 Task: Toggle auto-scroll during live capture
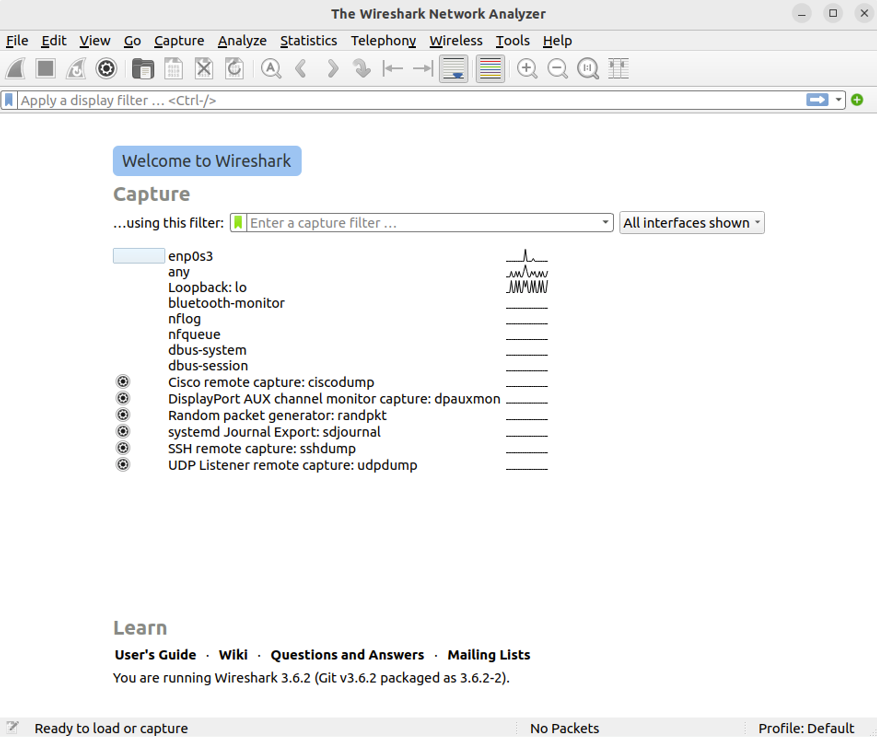click(x=454, y=69)
